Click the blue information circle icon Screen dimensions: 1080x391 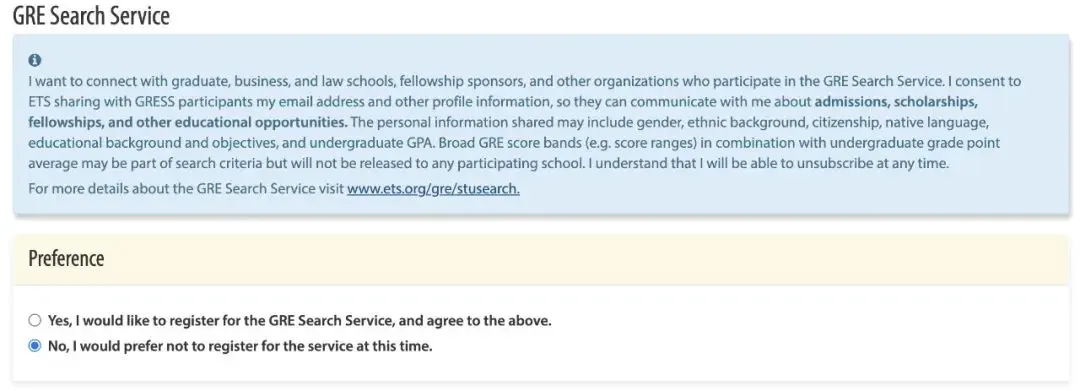pyautogui.click(x=35, y=60)
